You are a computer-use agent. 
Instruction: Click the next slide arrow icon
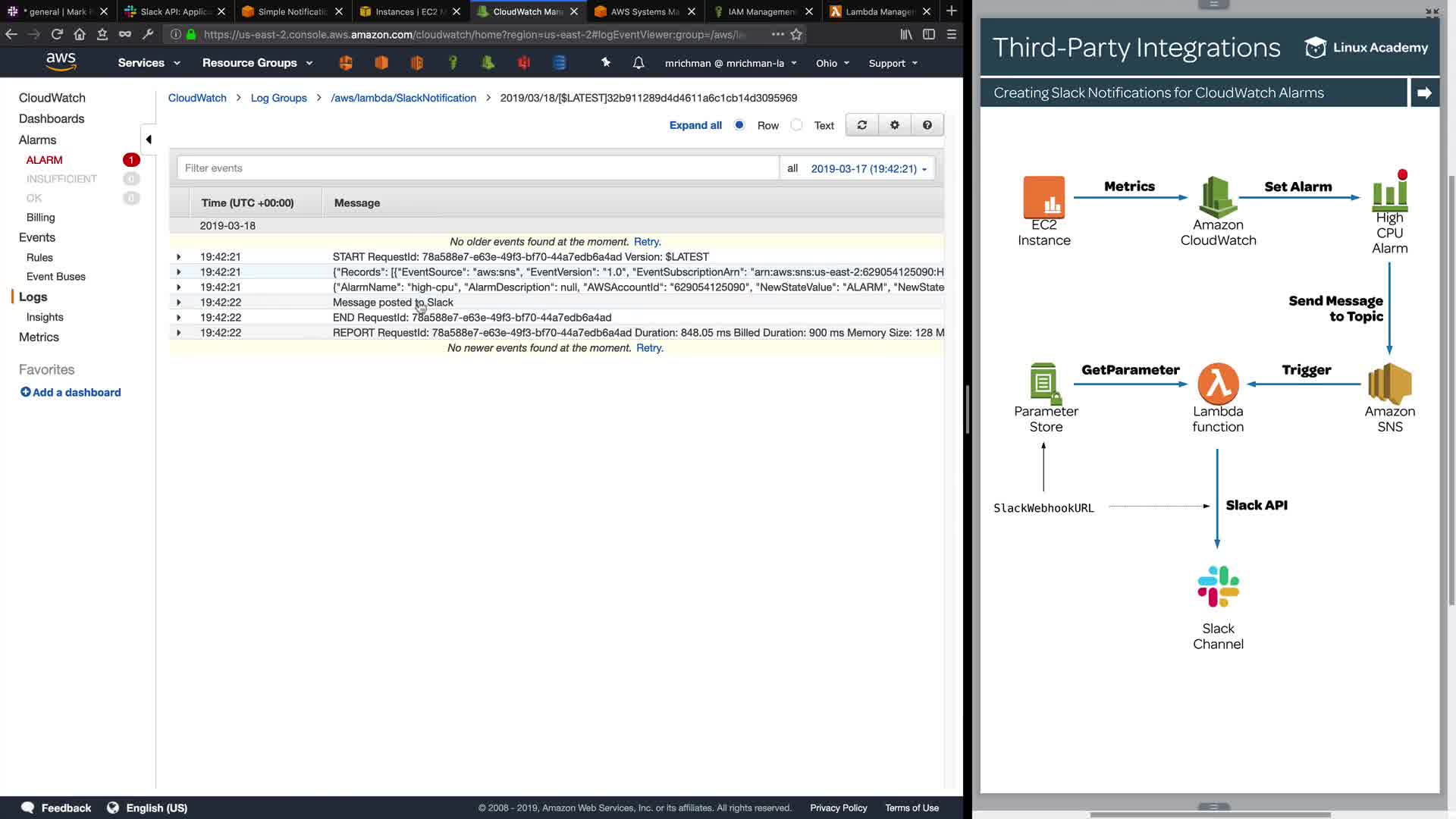[x=1424, y=93]
